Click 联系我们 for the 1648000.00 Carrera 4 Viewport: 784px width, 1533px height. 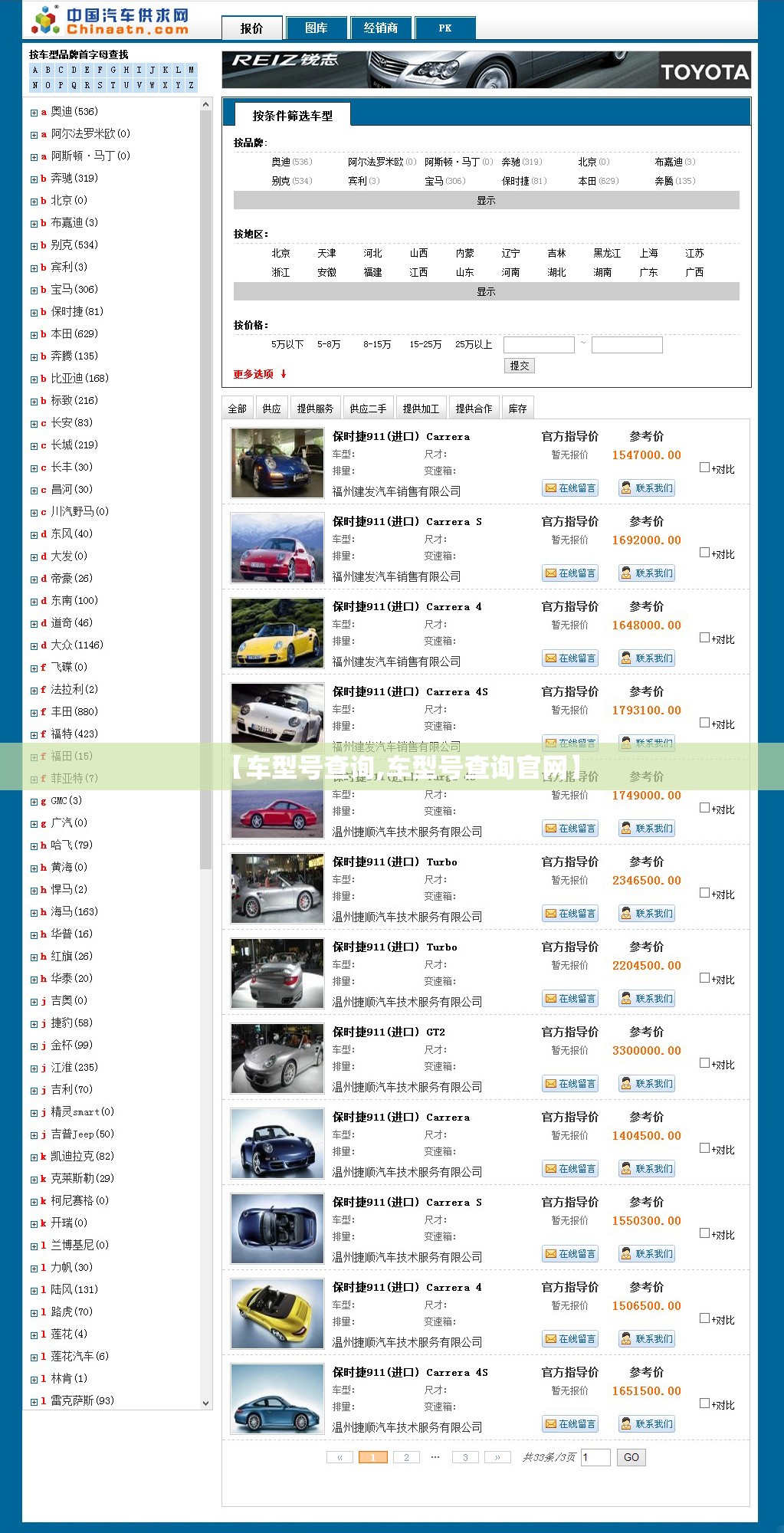pyautogui.click(x=647, y=658)
